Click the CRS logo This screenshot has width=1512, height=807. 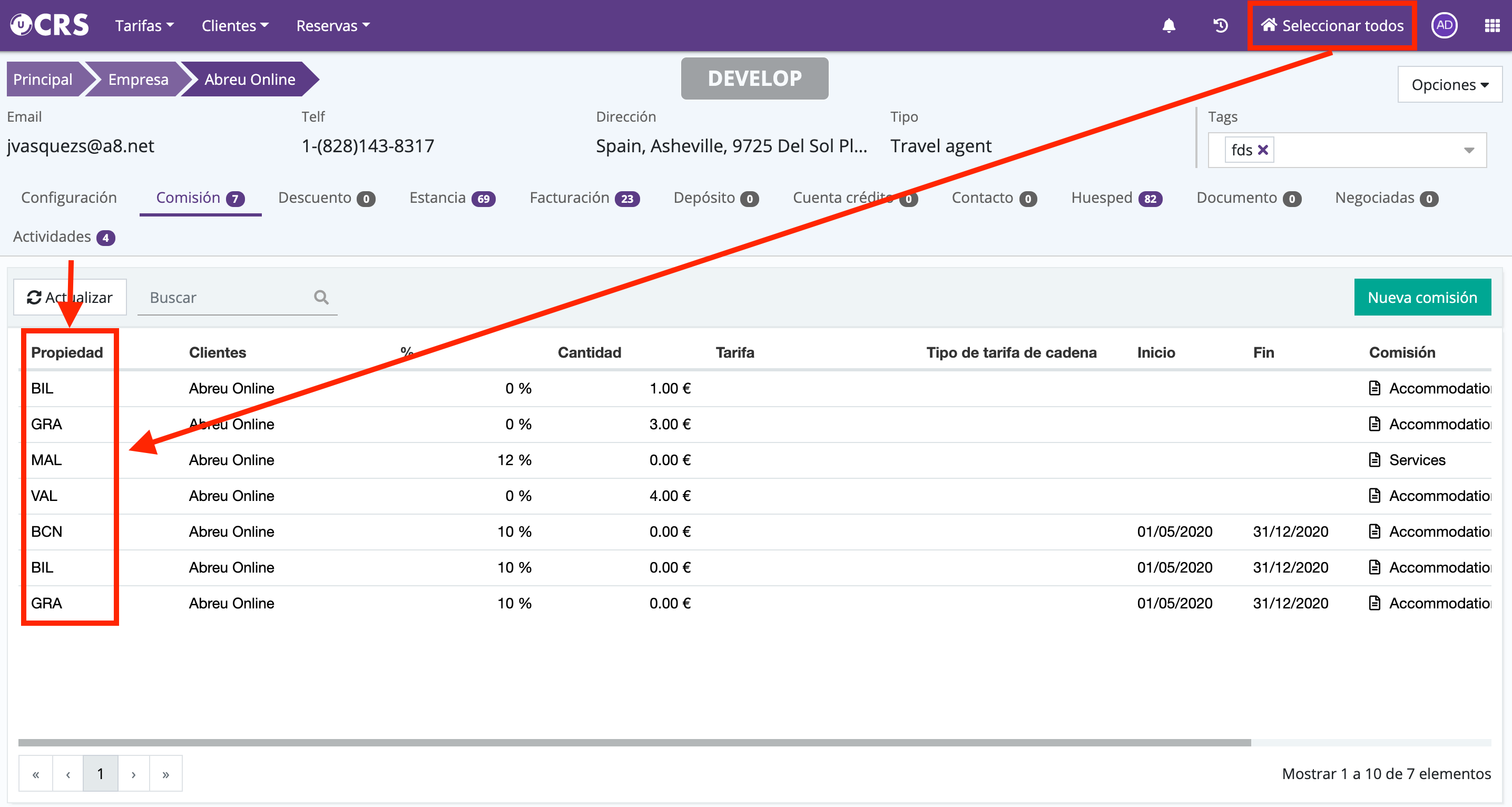coord(50,25)
